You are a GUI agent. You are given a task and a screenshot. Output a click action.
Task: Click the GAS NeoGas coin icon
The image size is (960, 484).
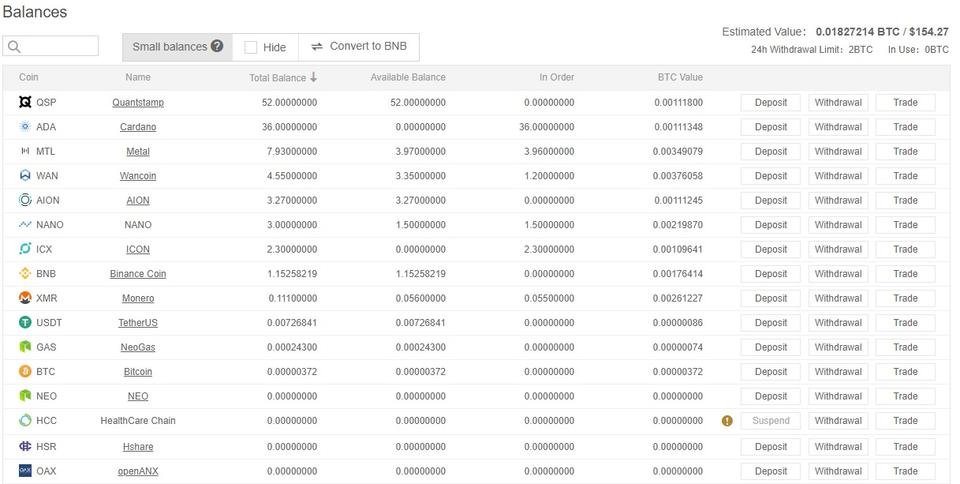coord(25,347)
